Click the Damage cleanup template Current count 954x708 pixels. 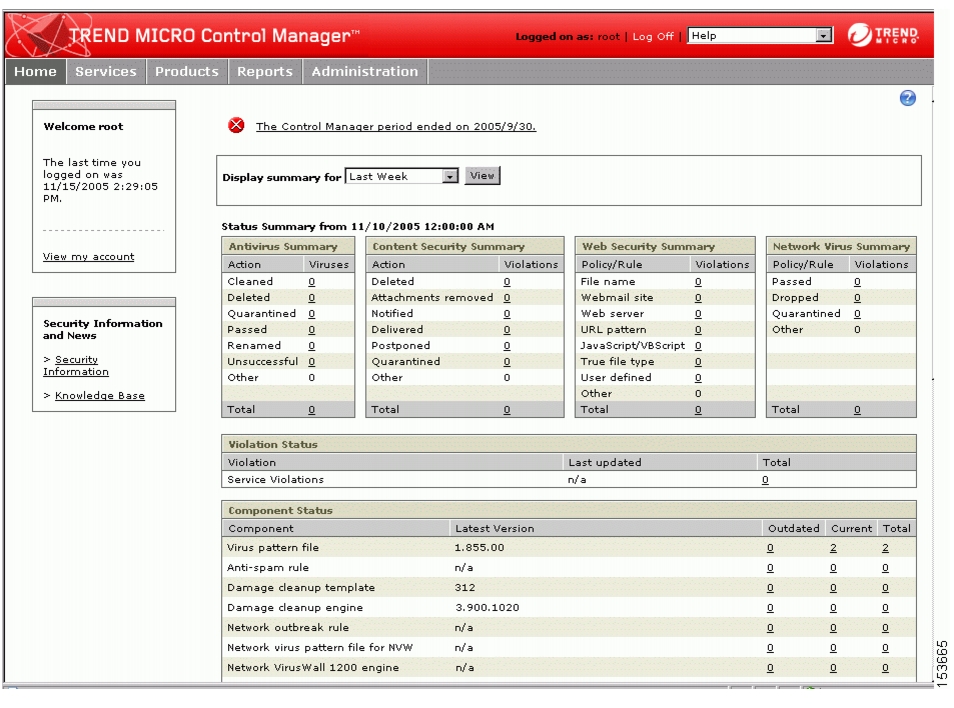click(833, 588)
